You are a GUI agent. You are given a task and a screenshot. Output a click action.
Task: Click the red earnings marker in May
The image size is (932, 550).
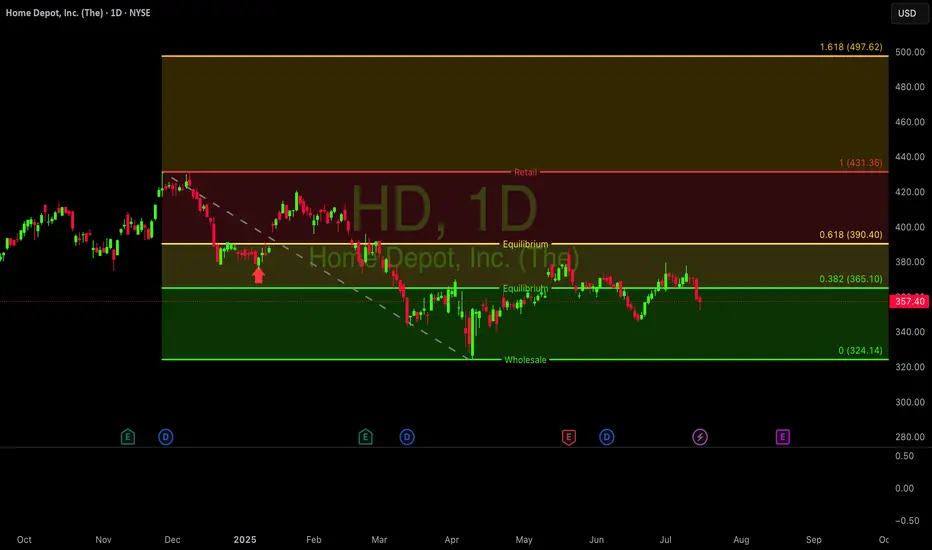click(x=569, y=437)
